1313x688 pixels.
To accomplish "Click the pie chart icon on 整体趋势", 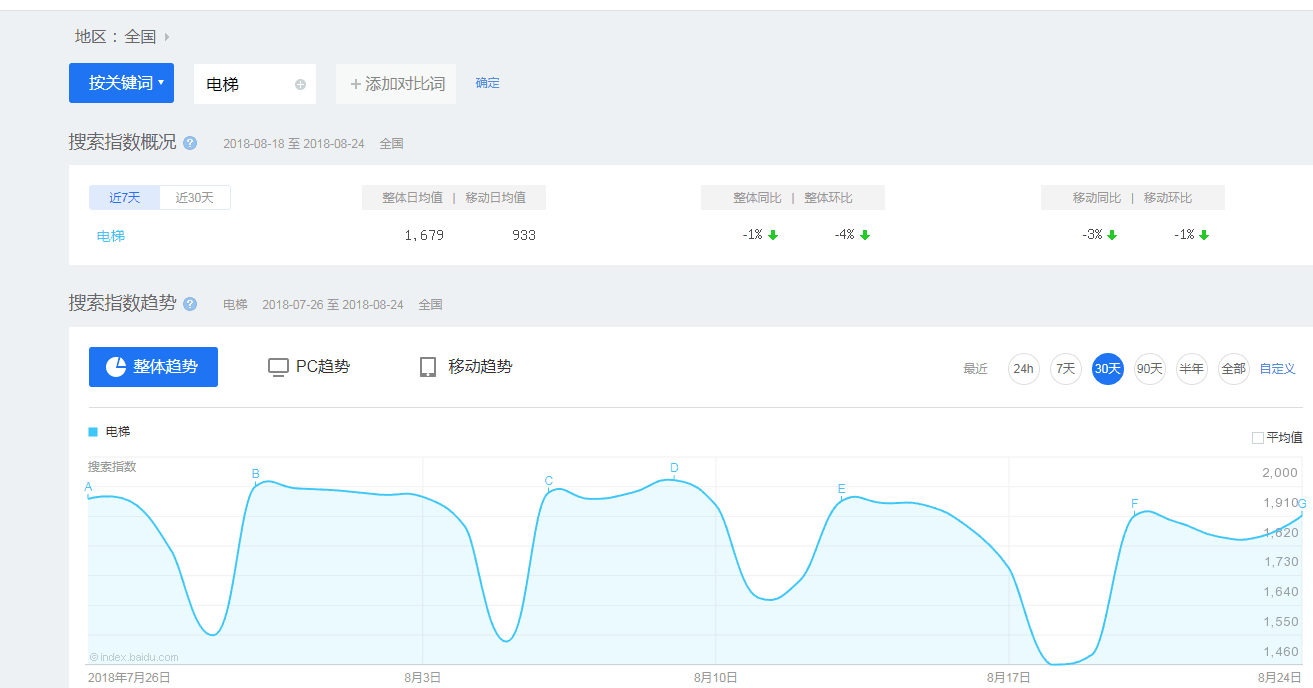I will (116, 367).
